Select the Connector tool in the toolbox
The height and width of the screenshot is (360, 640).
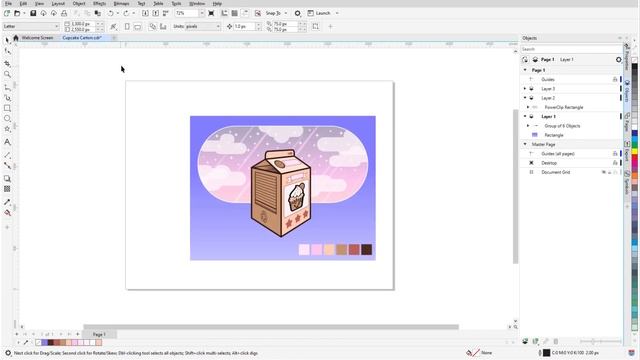coord(7,166)
